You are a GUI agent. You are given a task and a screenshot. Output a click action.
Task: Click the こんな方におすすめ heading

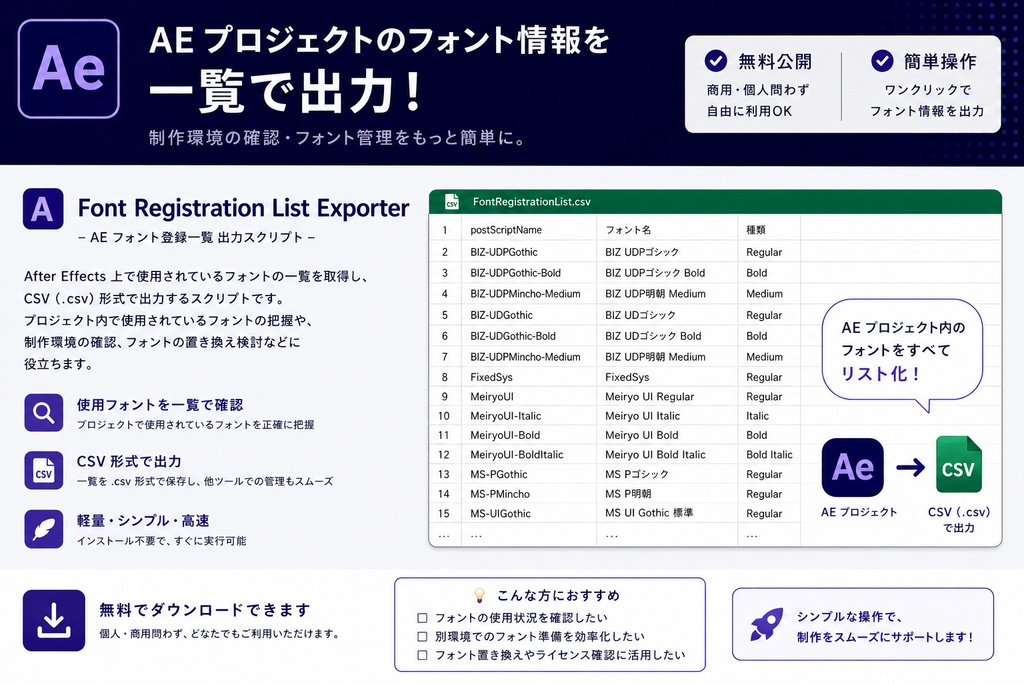click(558, 596)
